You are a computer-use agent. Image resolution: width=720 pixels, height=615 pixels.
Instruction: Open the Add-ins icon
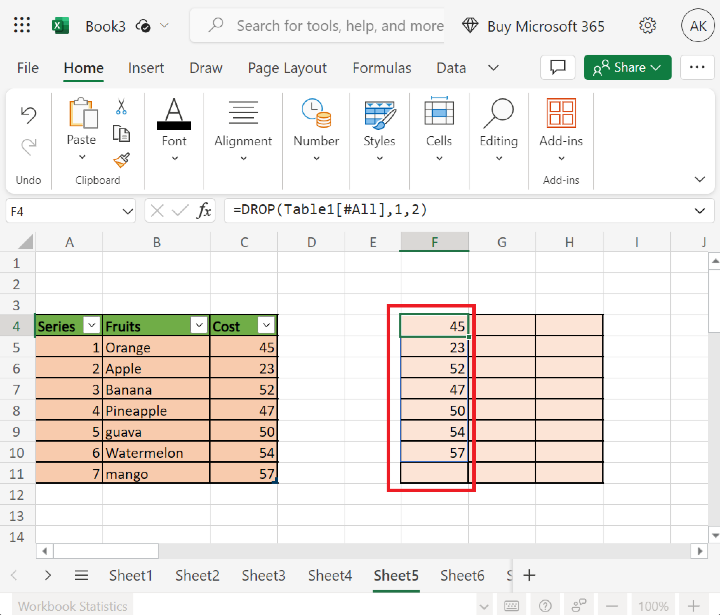click(x=561, y=113)
